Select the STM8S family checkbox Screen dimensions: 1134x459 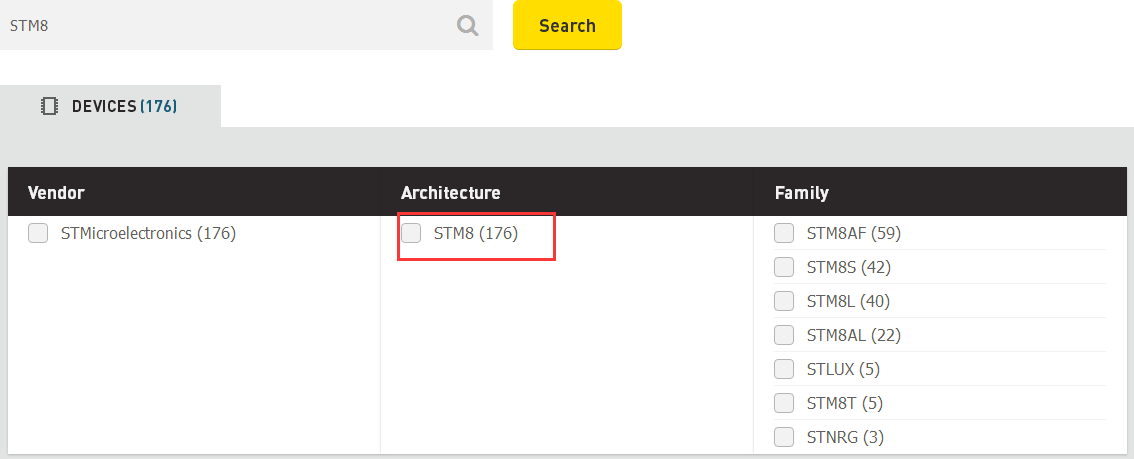(784, 268)
